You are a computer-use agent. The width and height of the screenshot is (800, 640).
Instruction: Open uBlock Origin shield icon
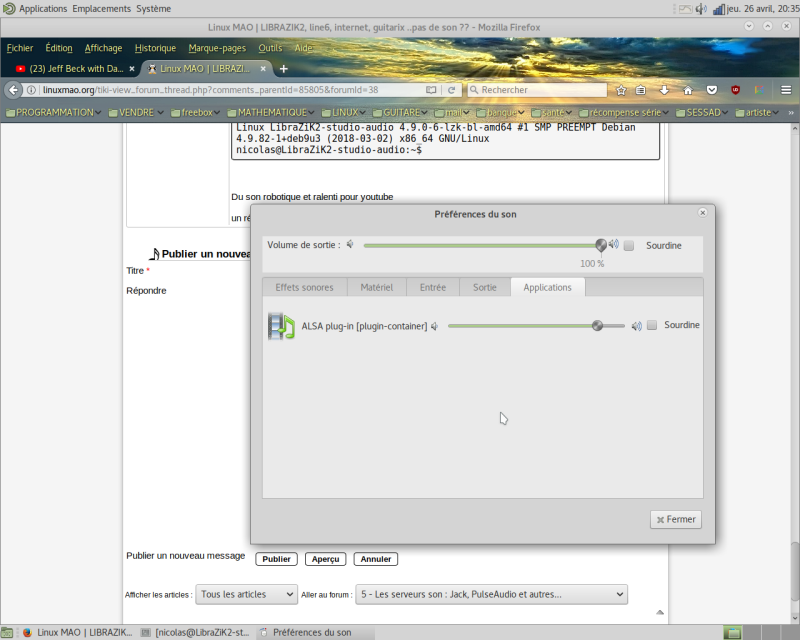coord(735,90)
